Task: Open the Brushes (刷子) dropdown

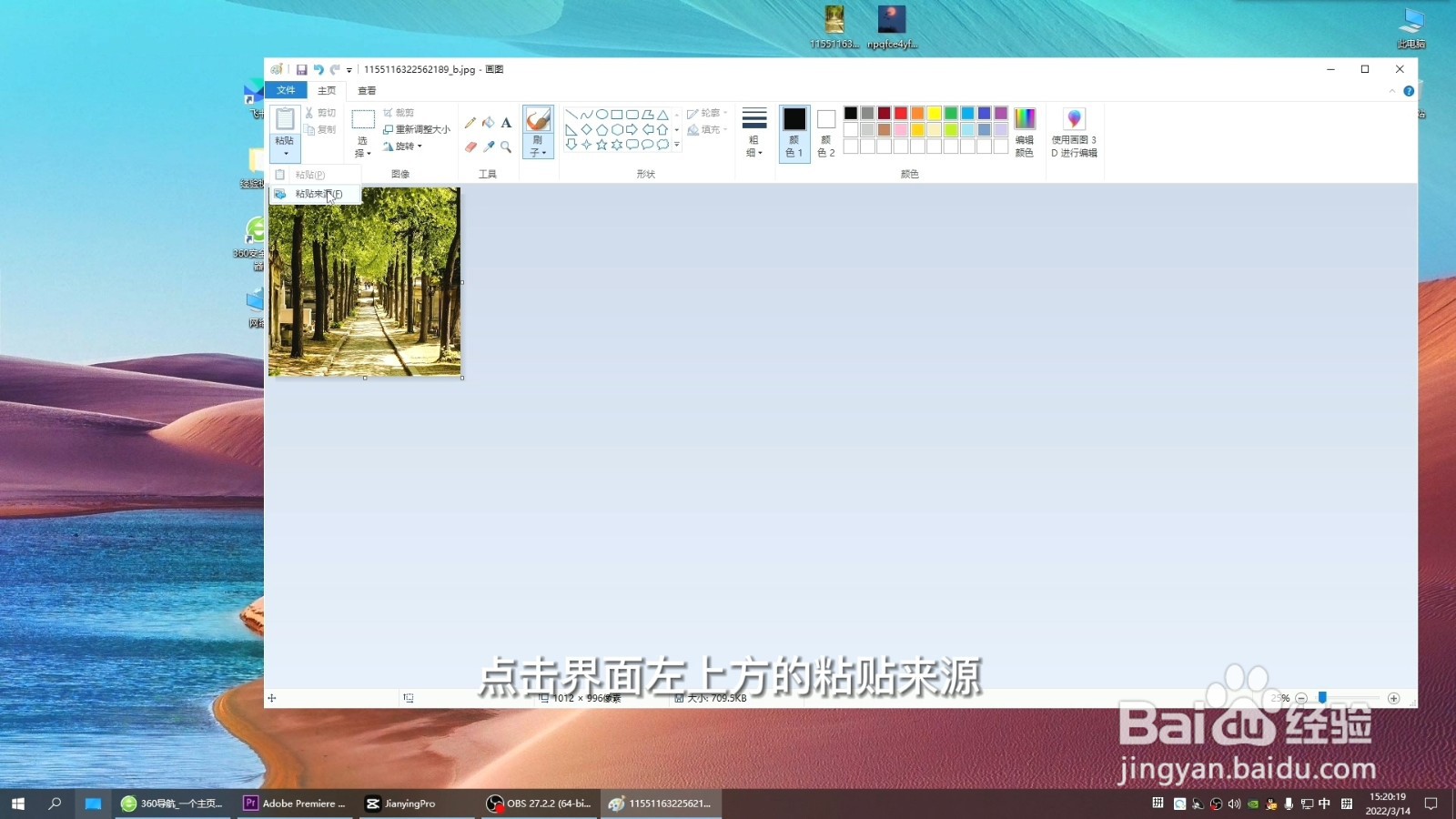Action: point(538,147)
